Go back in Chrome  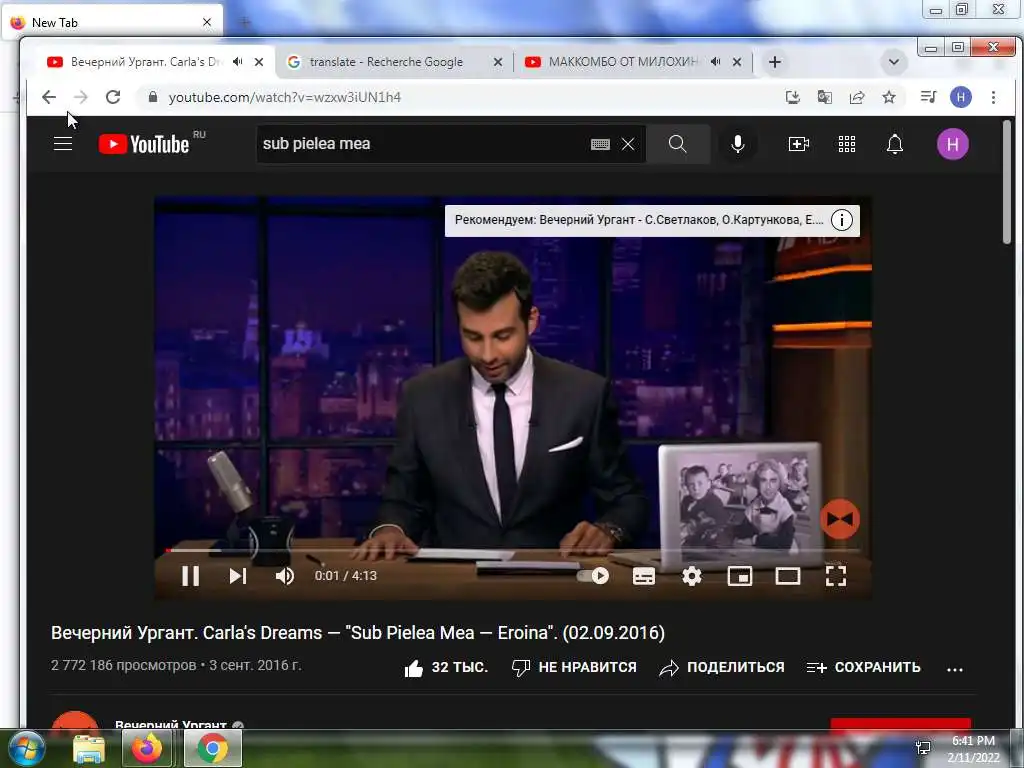(x=49, y=97)
